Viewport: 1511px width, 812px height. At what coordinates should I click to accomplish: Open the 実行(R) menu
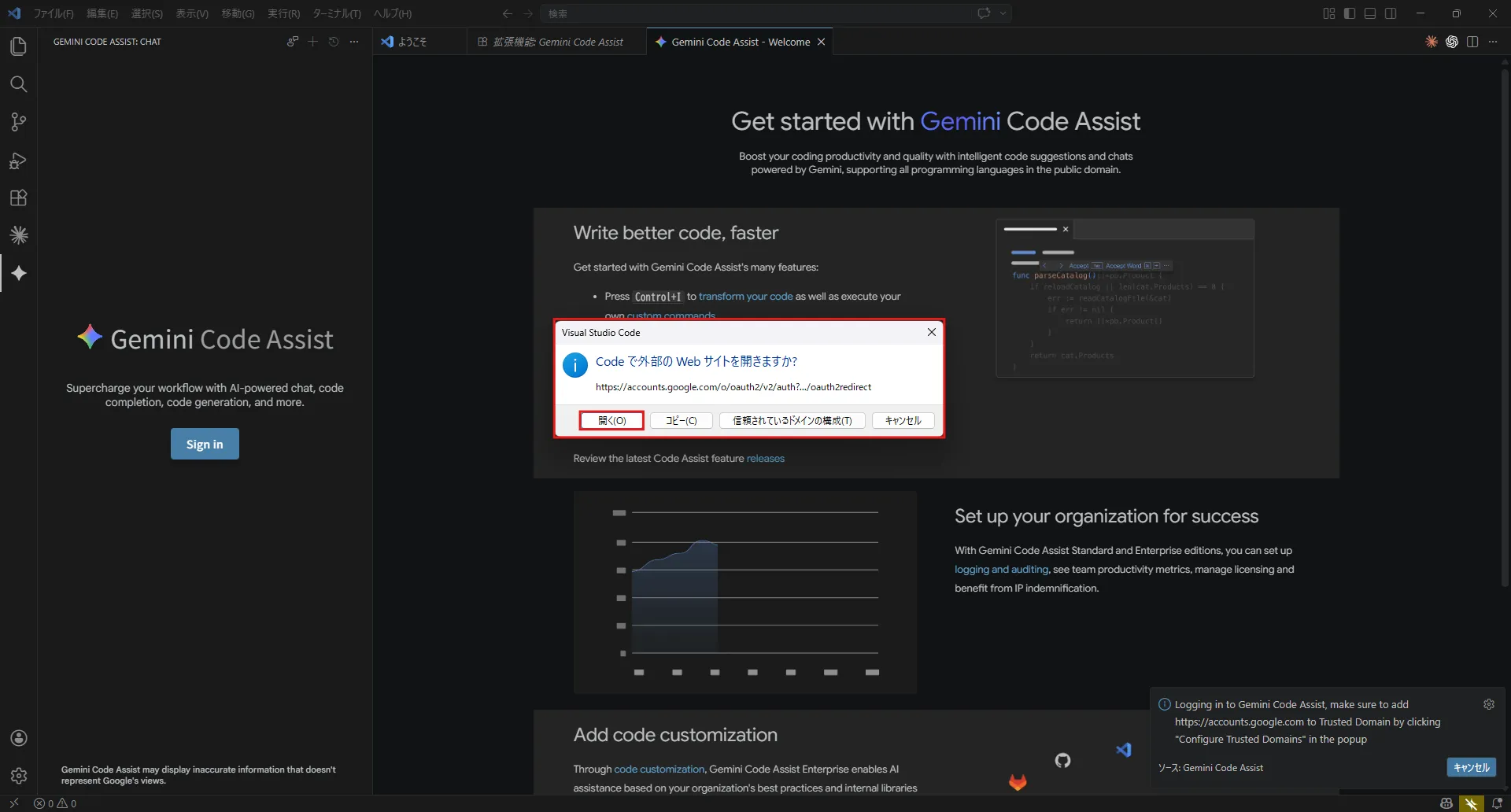tap(283, 13)
